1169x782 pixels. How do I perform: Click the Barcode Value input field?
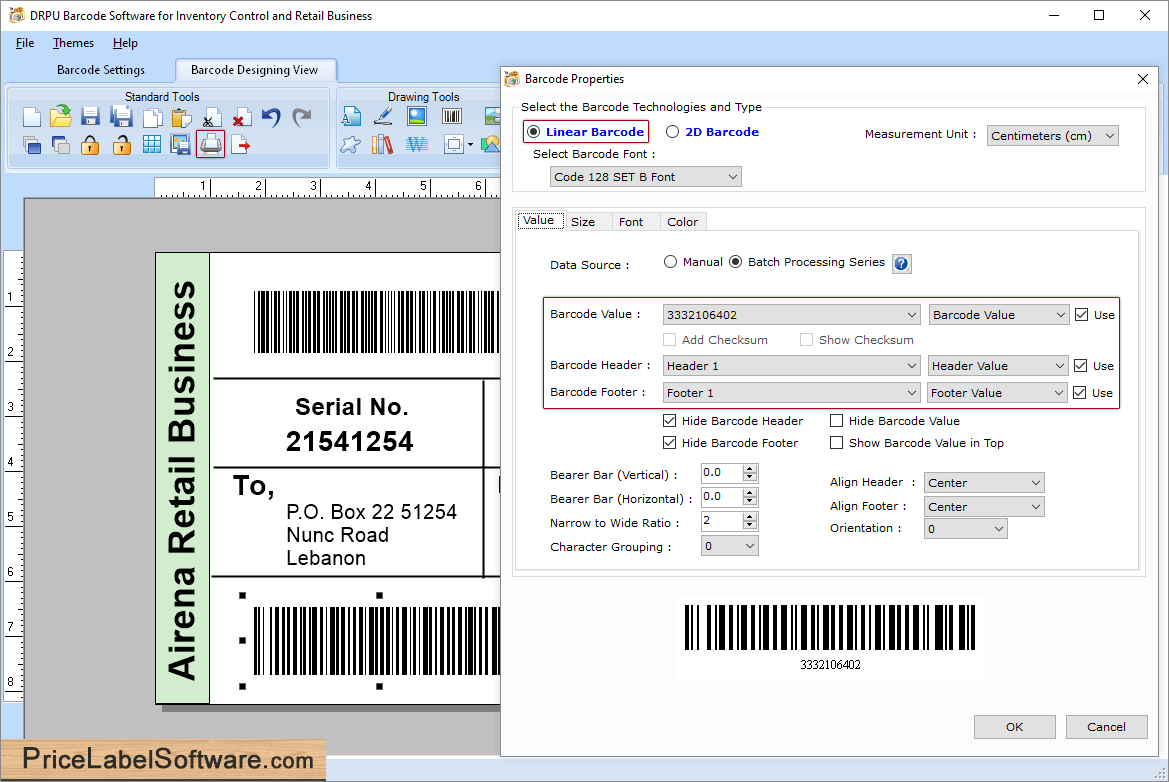click(780, 314)
